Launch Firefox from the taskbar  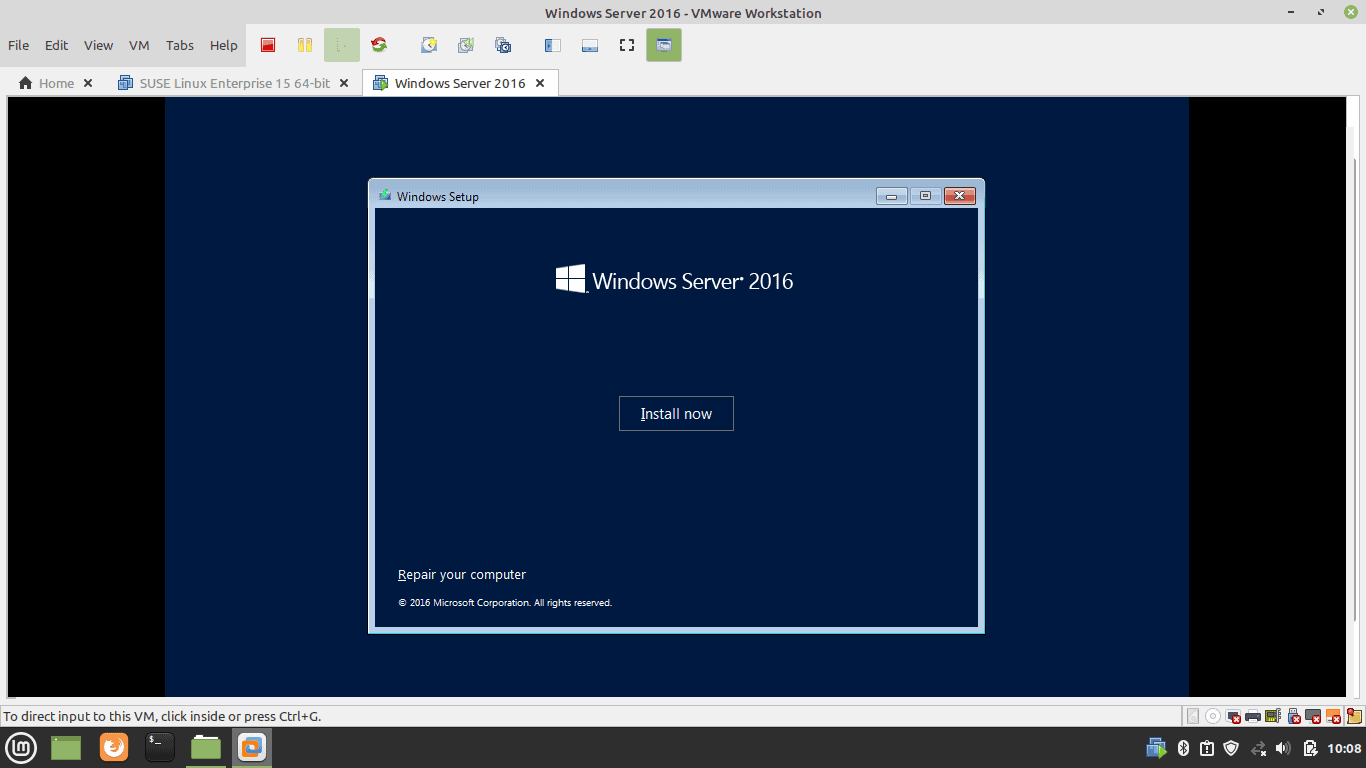click(114, 747)
